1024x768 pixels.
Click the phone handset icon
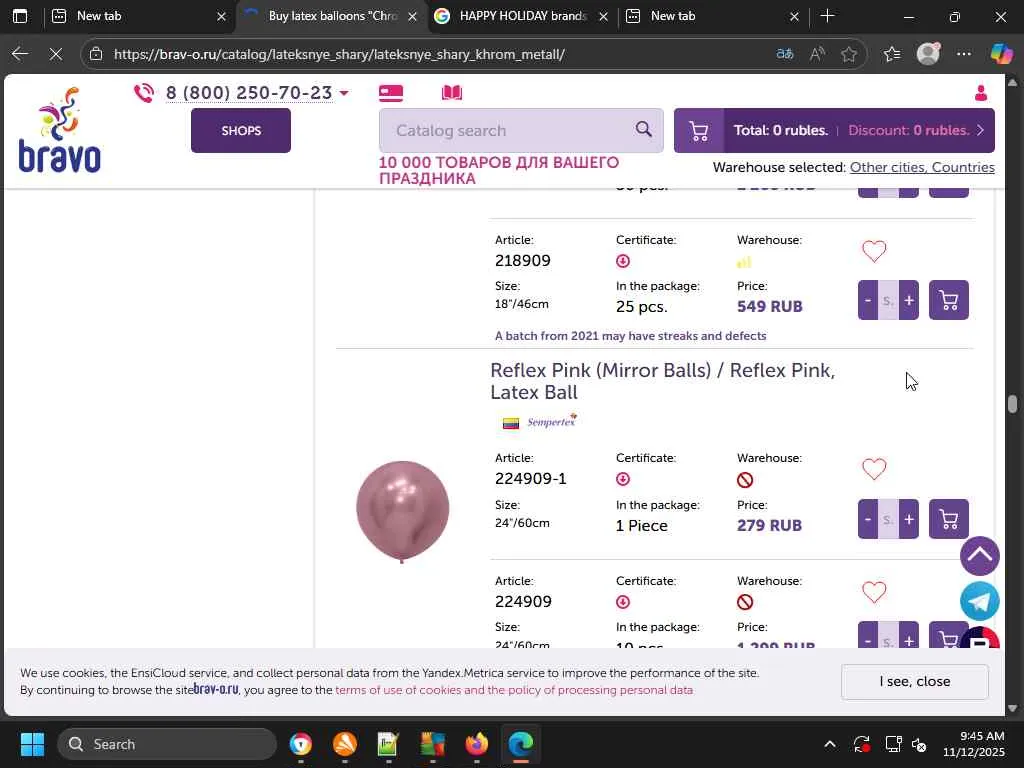coord(144,93)
